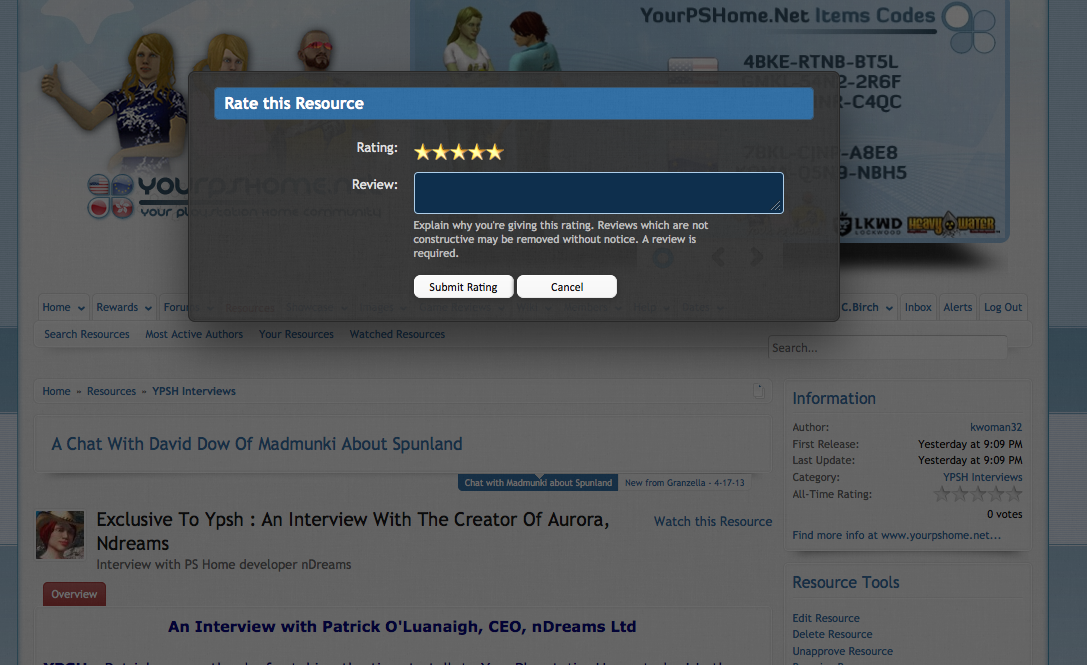This screenshot has width=1087, height=665.
Task: Select the first rating star in the dialog
Action: pyautogui.click(x=422, y=152)
